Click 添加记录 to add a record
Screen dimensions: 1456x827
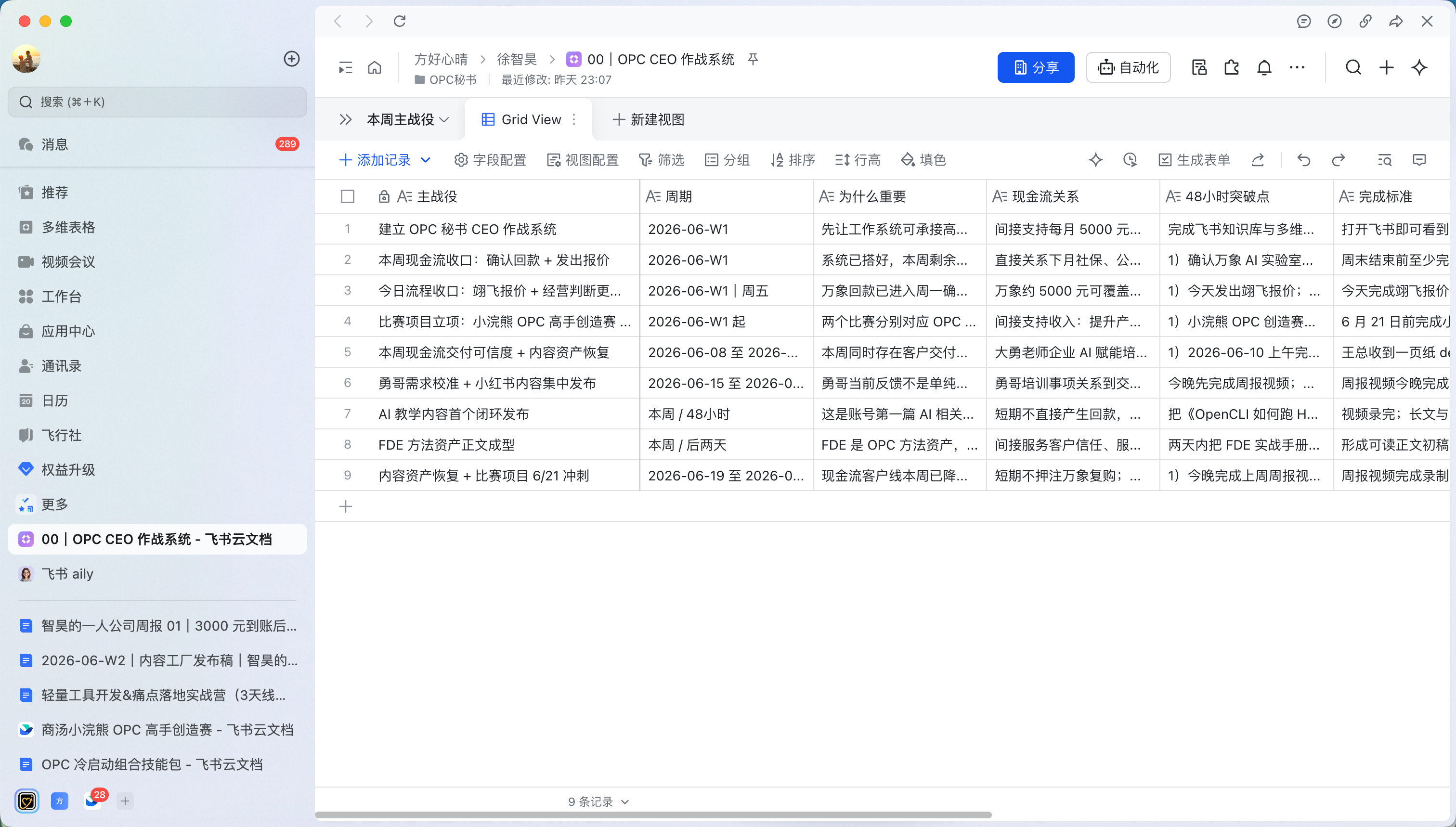point(375,160)
